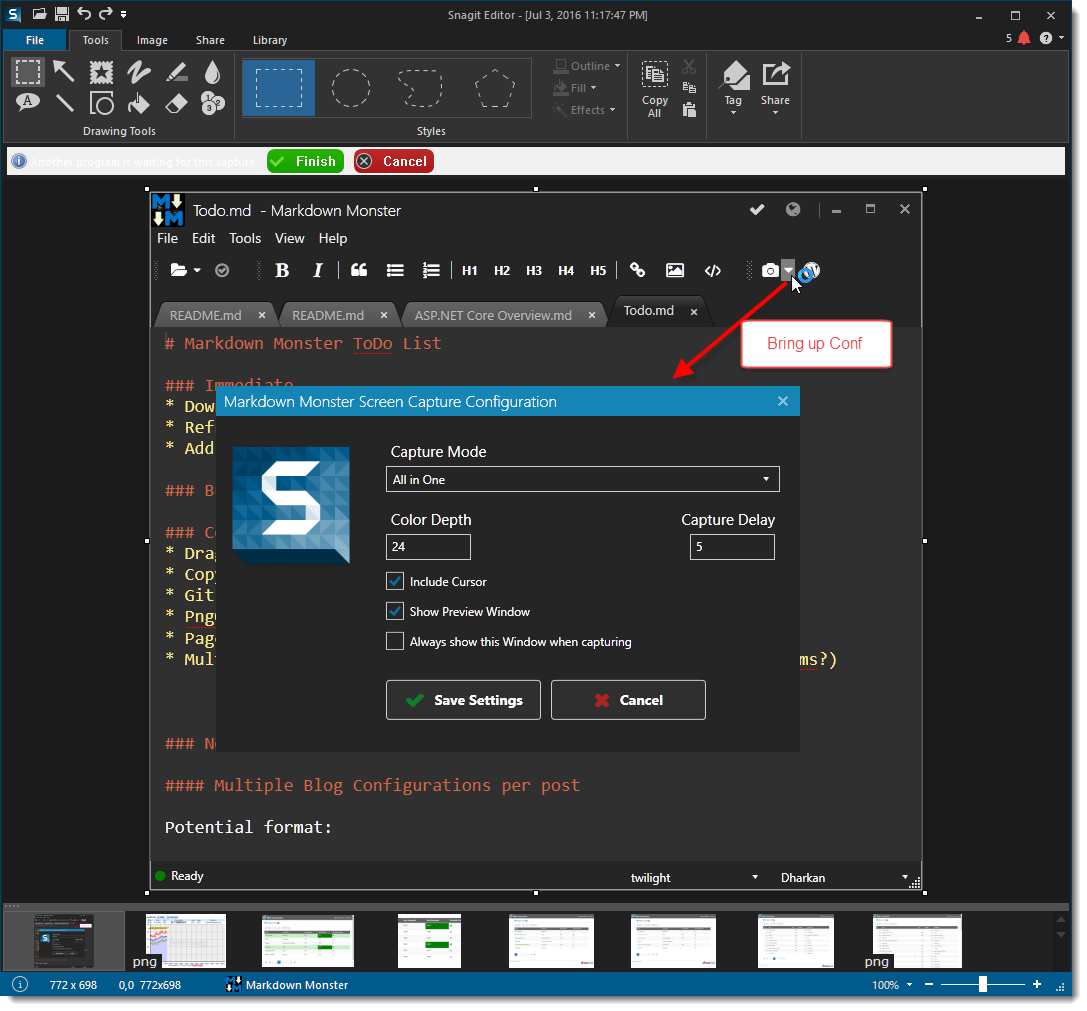
Task: Select the Eraser tool
Action: 177,103
